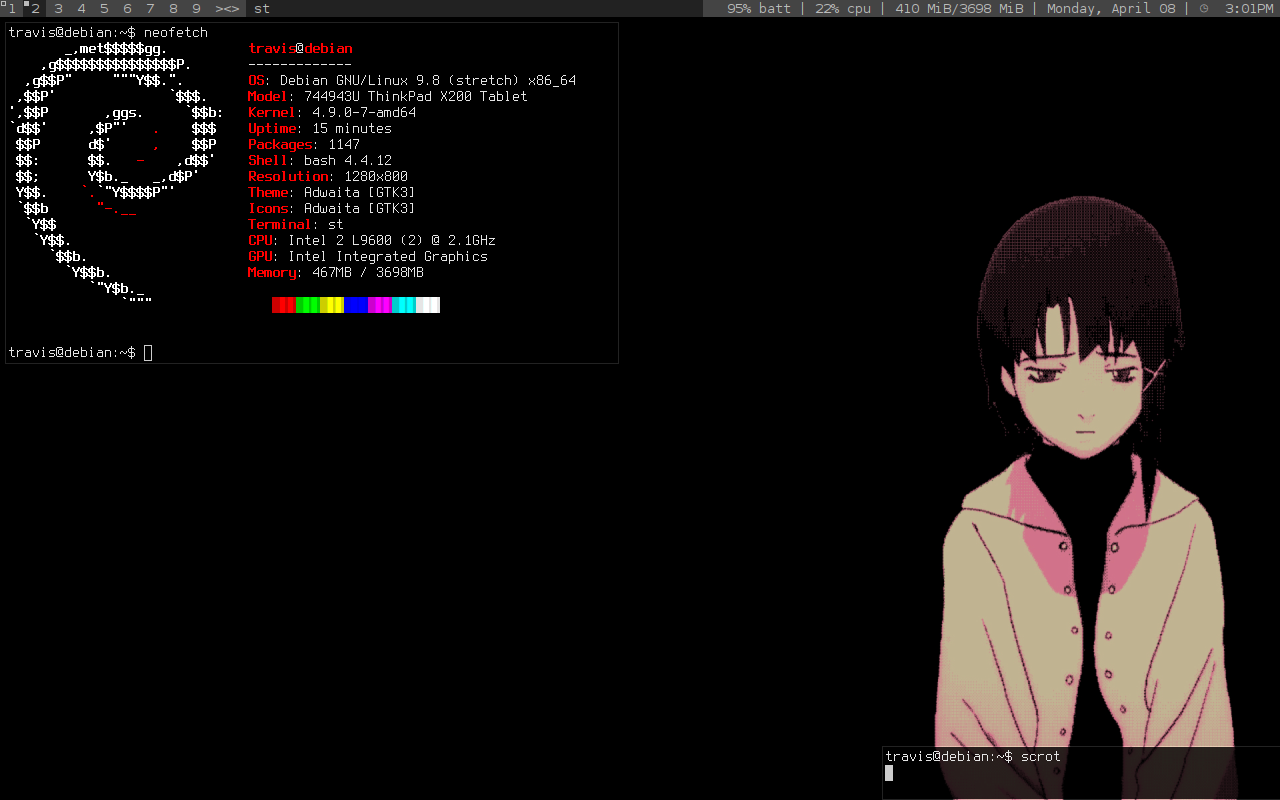Click the 3:01PM time display
This screenshot has height=800, width=1280.
pyautogui.click(x=1249, y=9)
